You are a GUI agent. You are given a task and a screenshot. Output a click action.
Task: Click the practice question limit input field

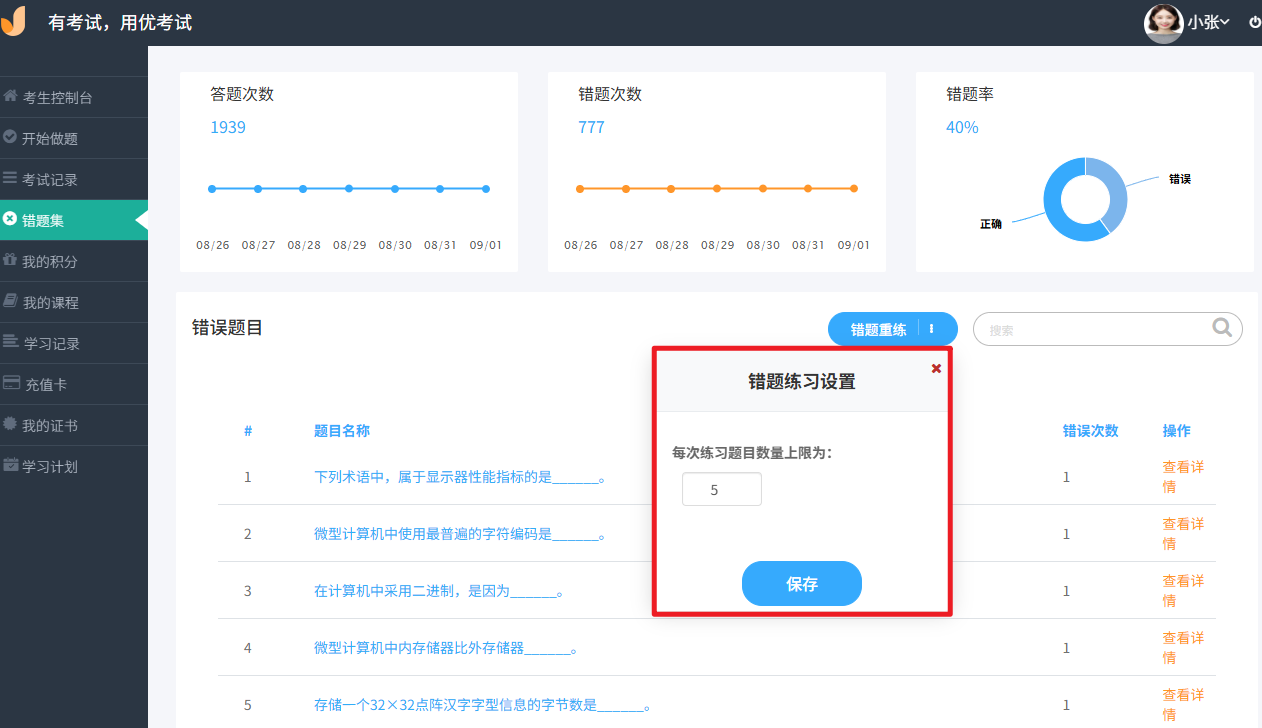[721, 489]
